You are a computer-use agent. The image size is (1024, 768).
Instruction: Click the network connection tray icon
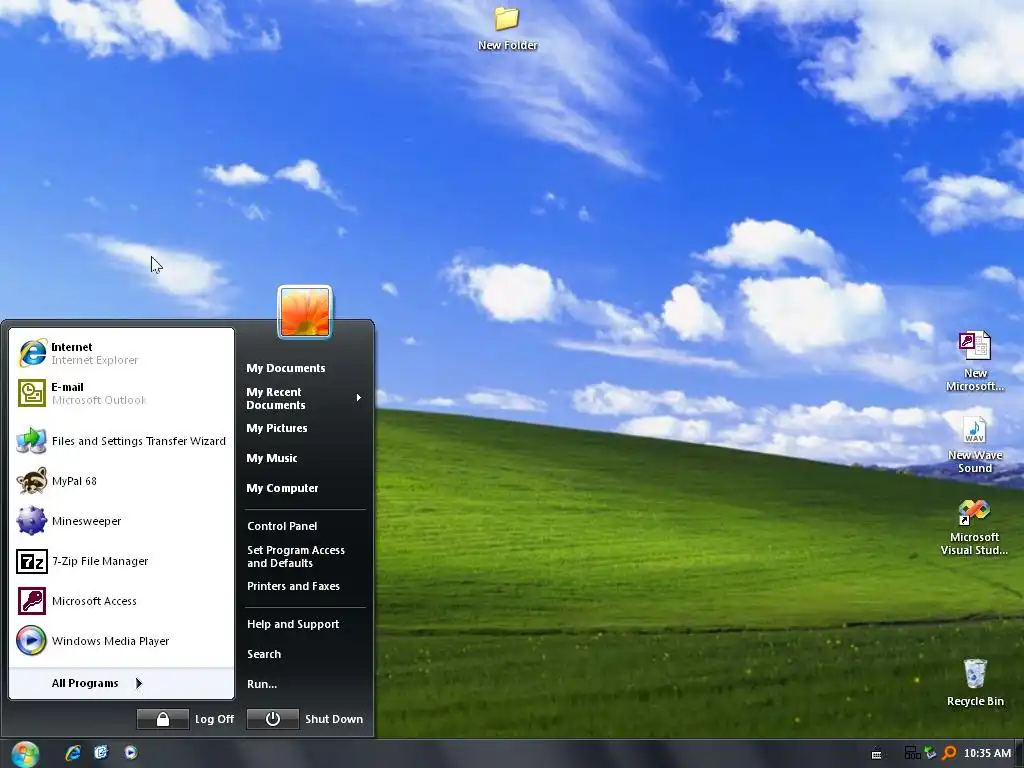pyautogui.click(x=912, y=753)
